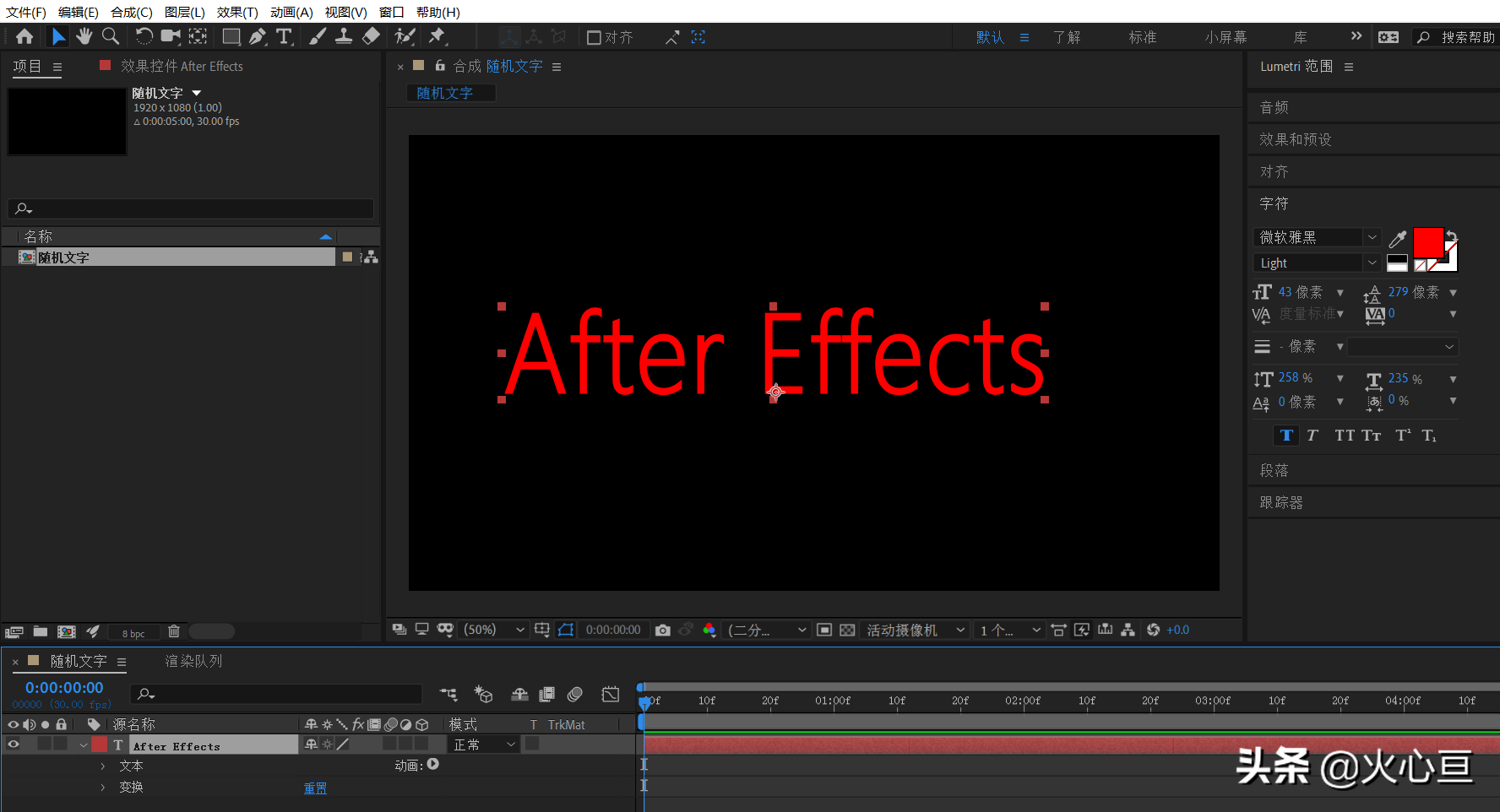Toggle Subscript button in Character panel
This screenshot has width=1500, height=812.
[1429, 436]
